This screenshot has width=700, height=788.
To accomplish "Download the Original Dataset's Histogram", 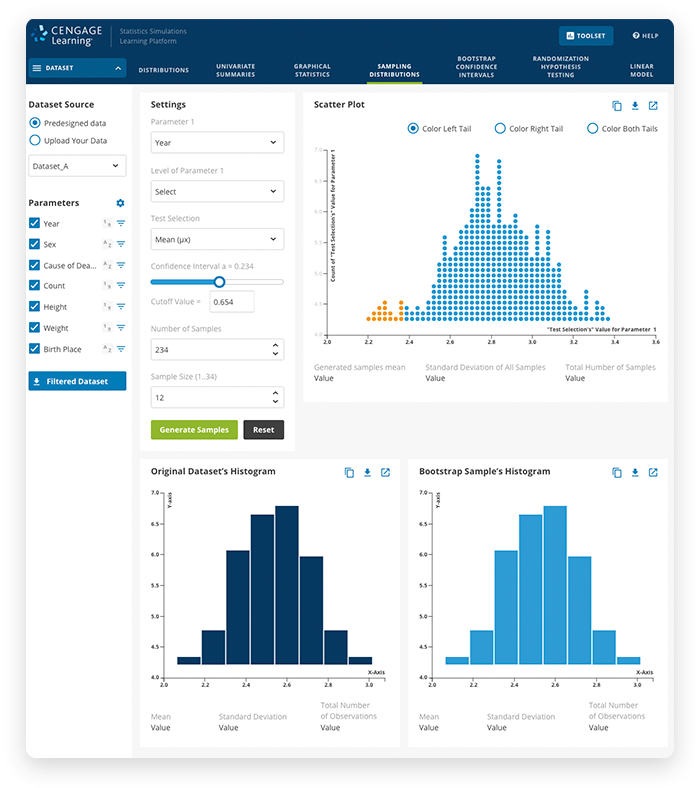I will point(367,473).
